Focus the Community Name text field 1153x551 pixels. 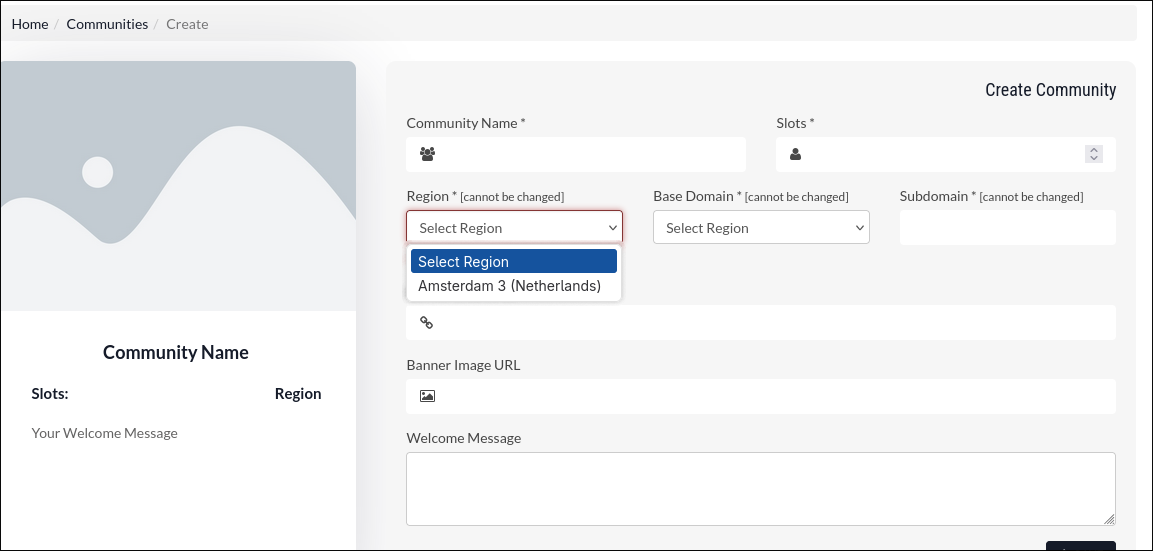click(590, 154)
